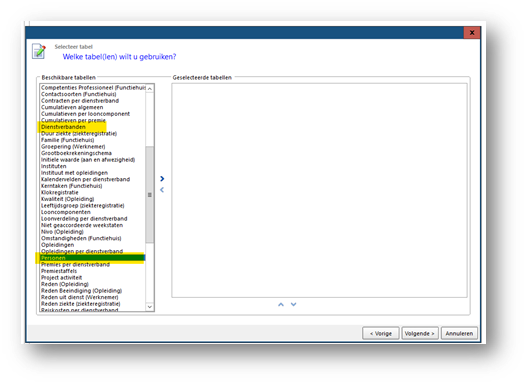Choose Project activiteit list entry
The width and height of the screenshot is (528, 386).
coord(62,278)
